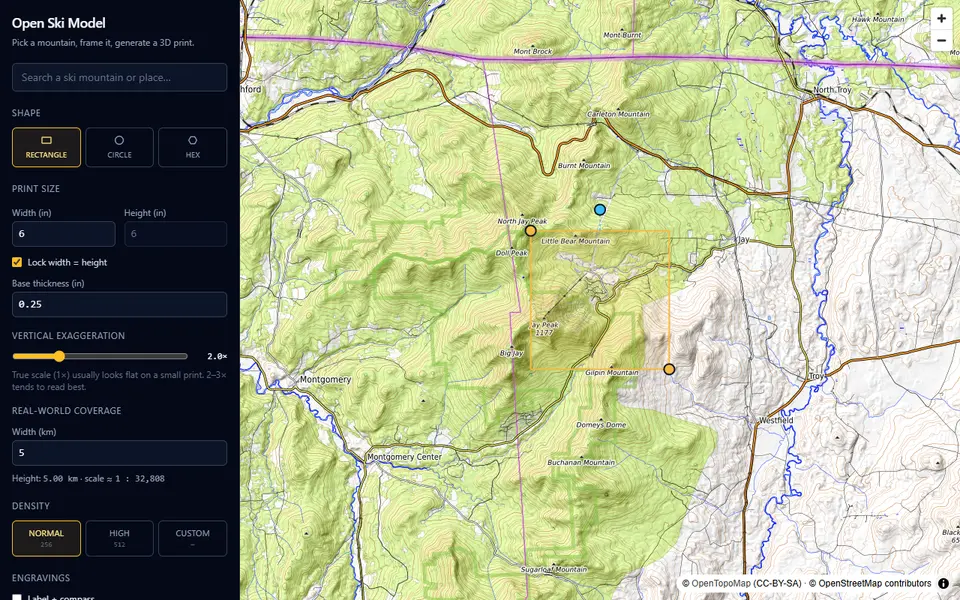Click the Width (in) input field
The width and height of the screenshot is (960, 600).
[x=64, y=234]
